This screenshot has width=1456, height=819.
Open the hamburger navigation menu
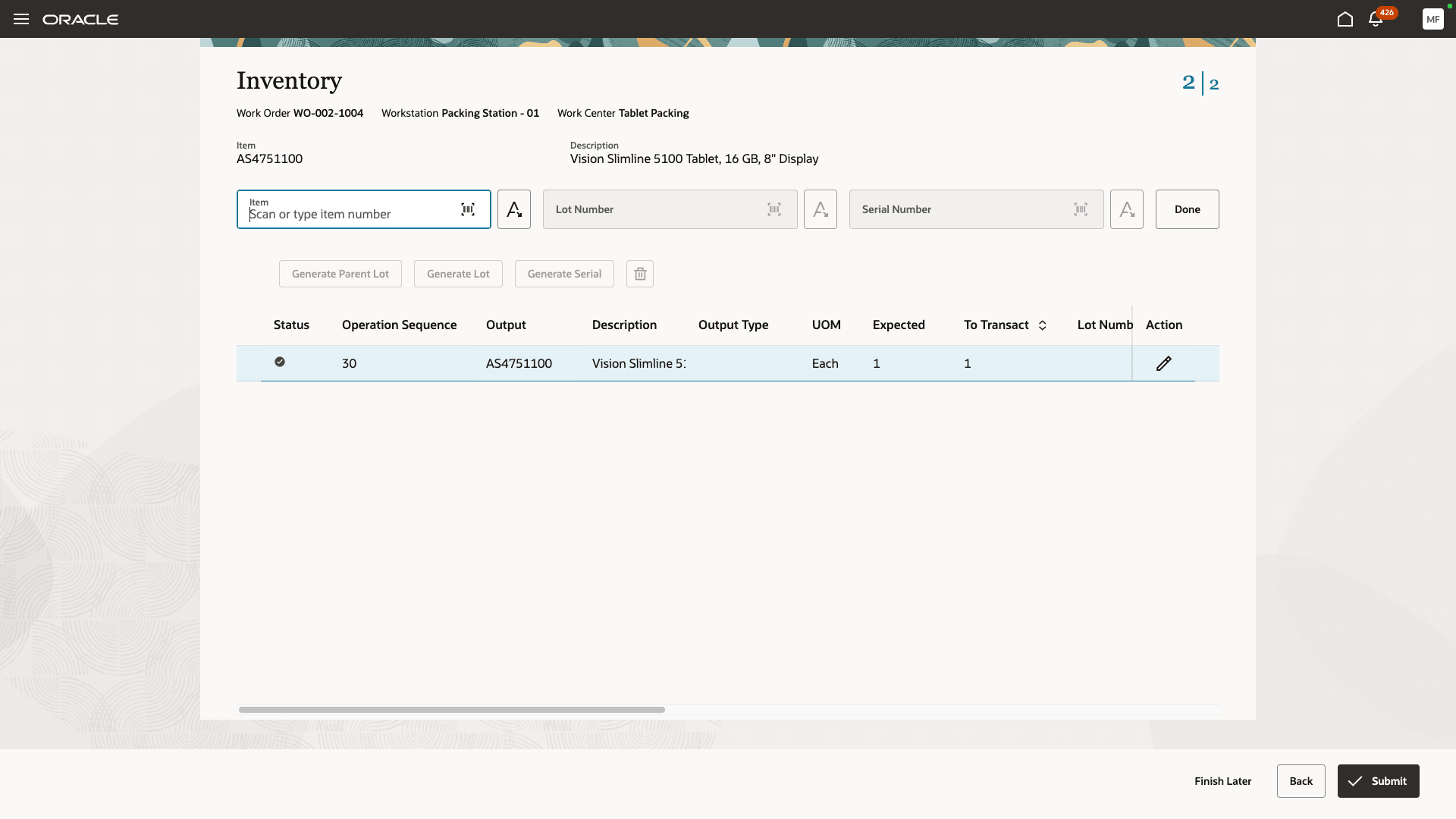click(21, 19)
